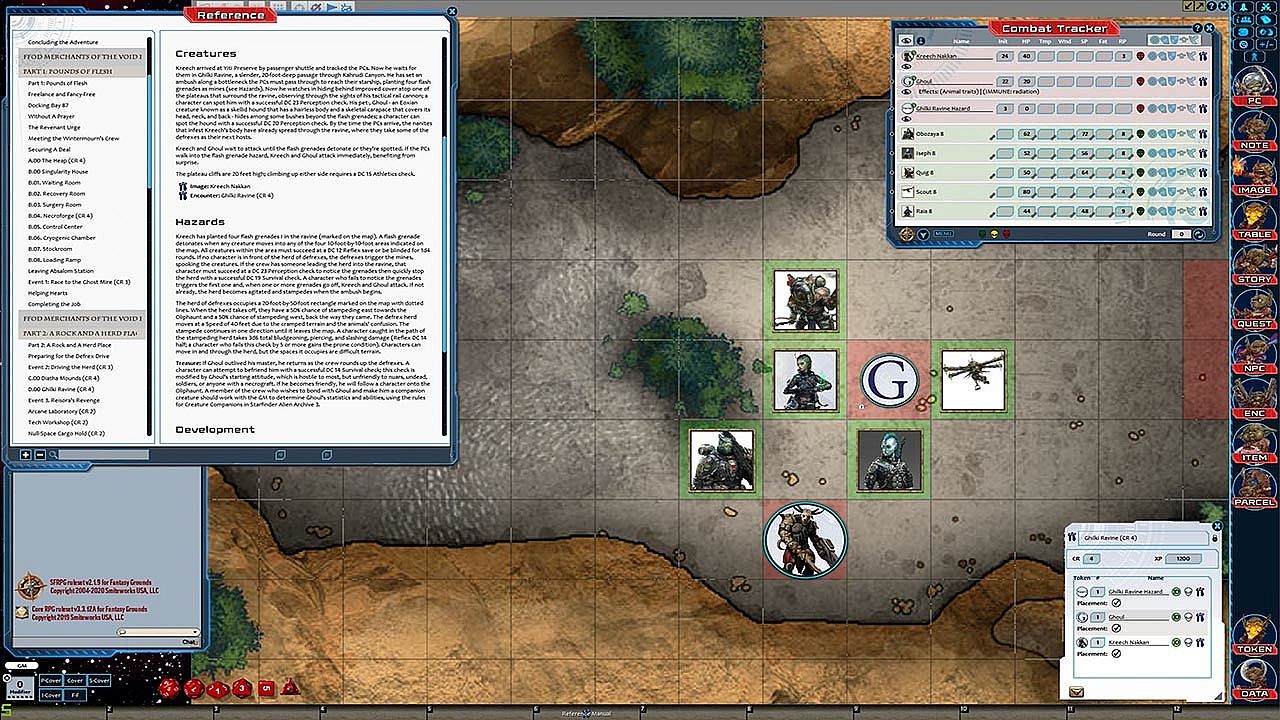This screenshot has height=720, width=1280.
Task: Click Obozaya 8's green friend faction icon
Action: pyautogui.click(x=1141, y=134)
